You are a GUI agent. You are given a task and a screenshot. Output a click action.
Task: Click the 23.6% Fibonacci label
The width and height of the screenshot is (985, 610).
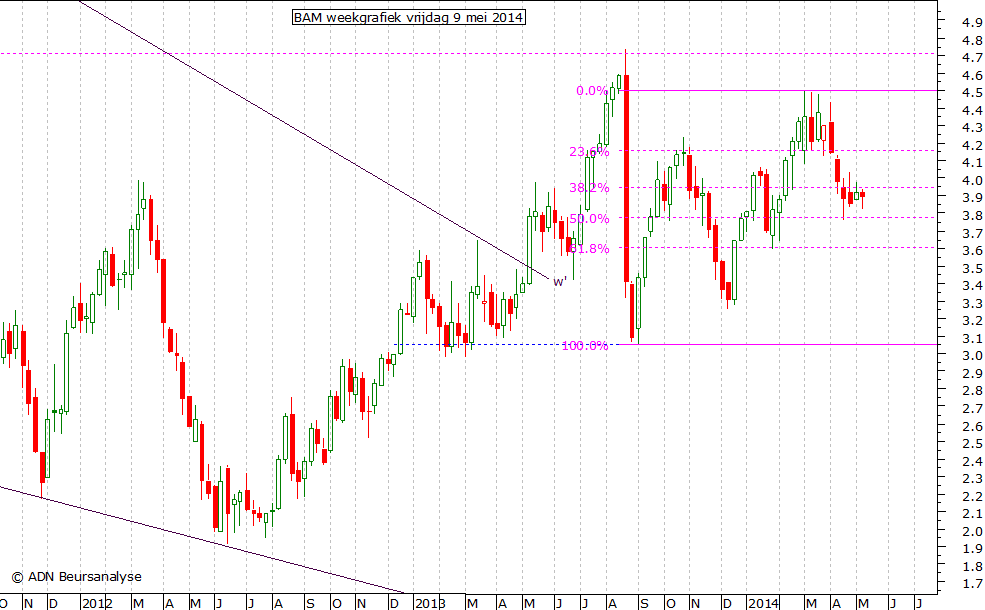(589, 151)
